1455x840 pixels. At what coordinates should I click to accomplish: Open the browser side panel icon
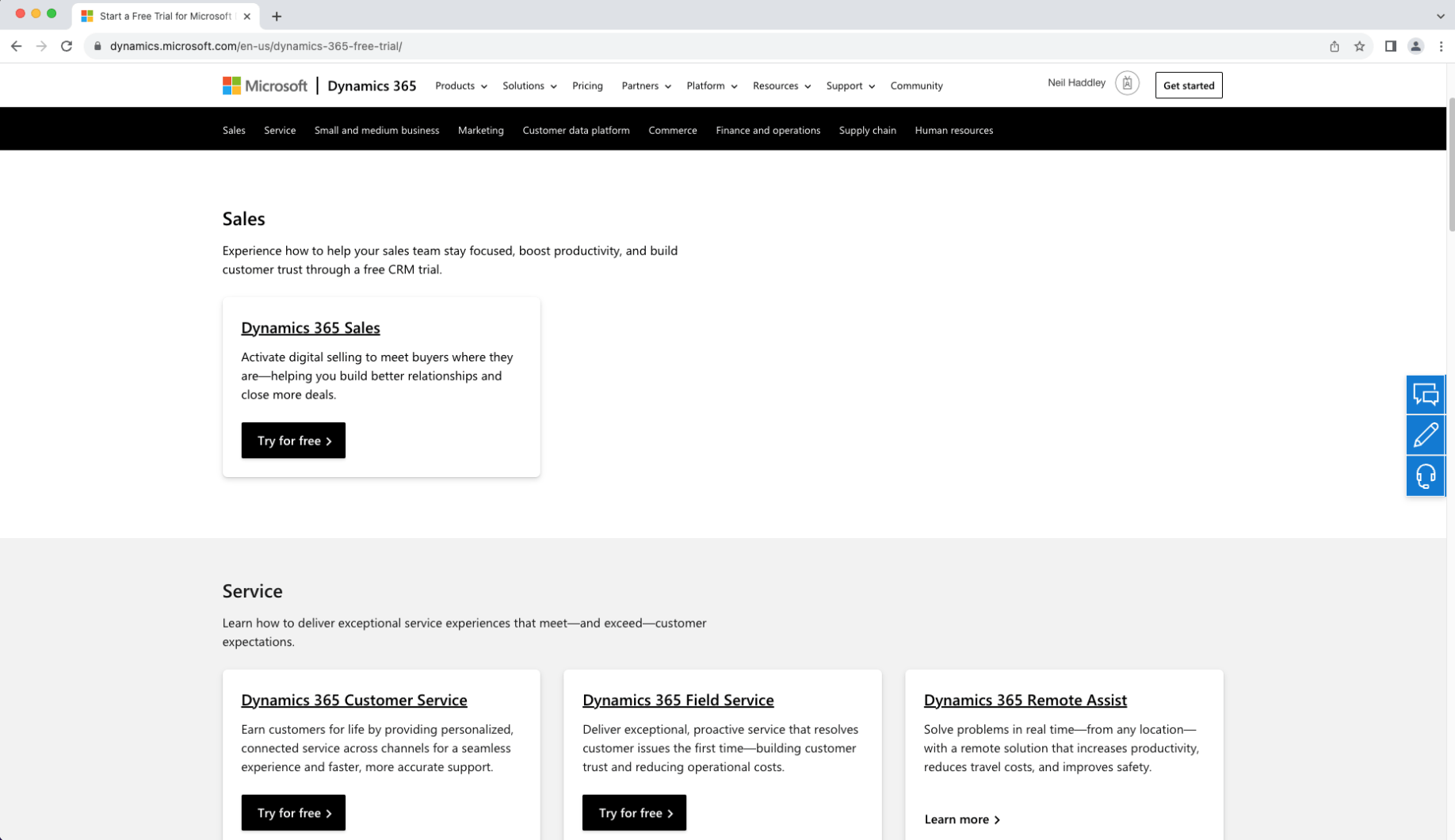1390,46
